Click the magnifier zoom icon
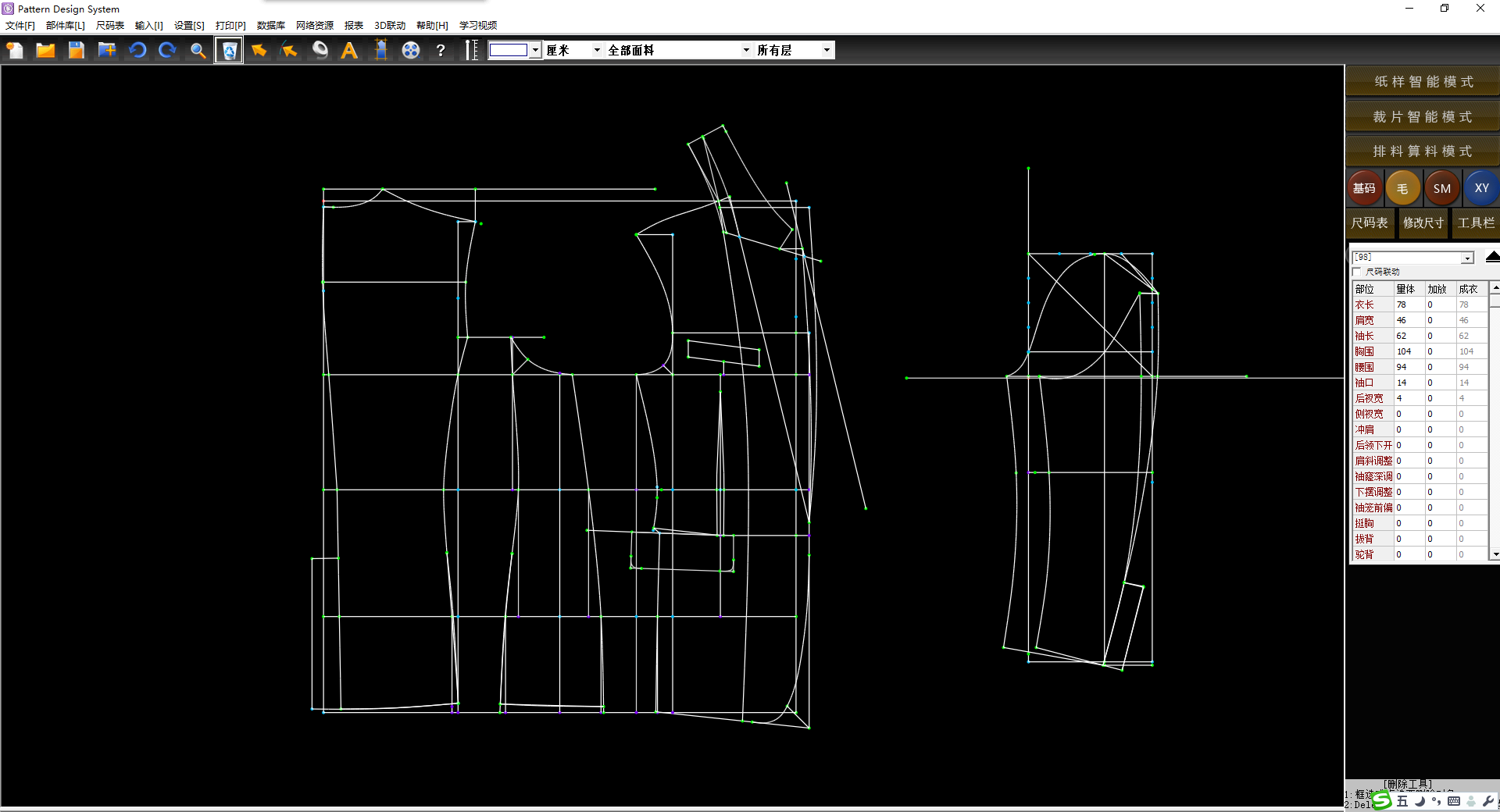 198,51
